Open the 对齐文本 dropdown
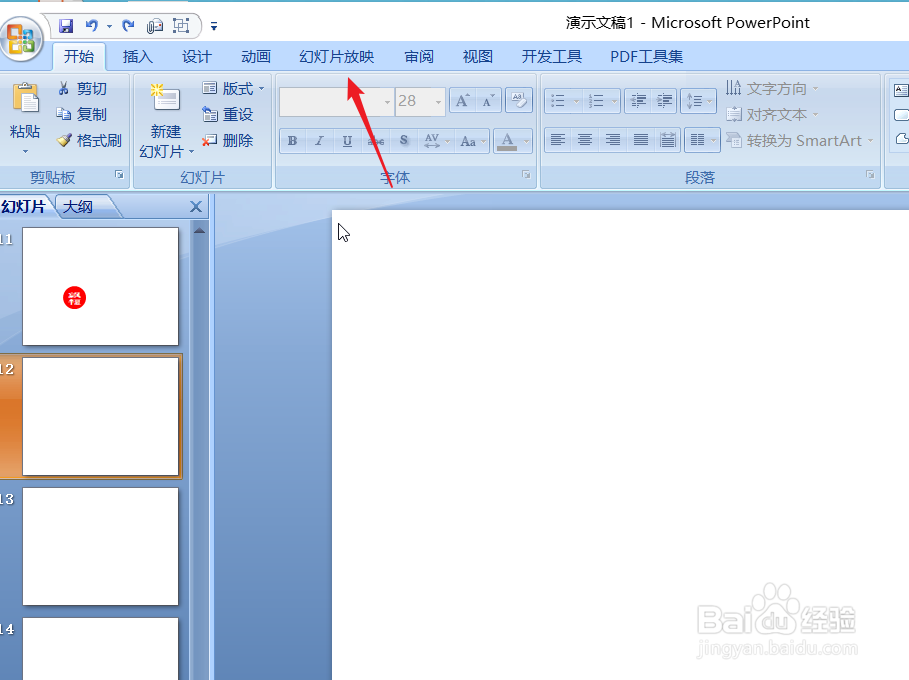Screen dimensions: 909x680 pos(772,115)
